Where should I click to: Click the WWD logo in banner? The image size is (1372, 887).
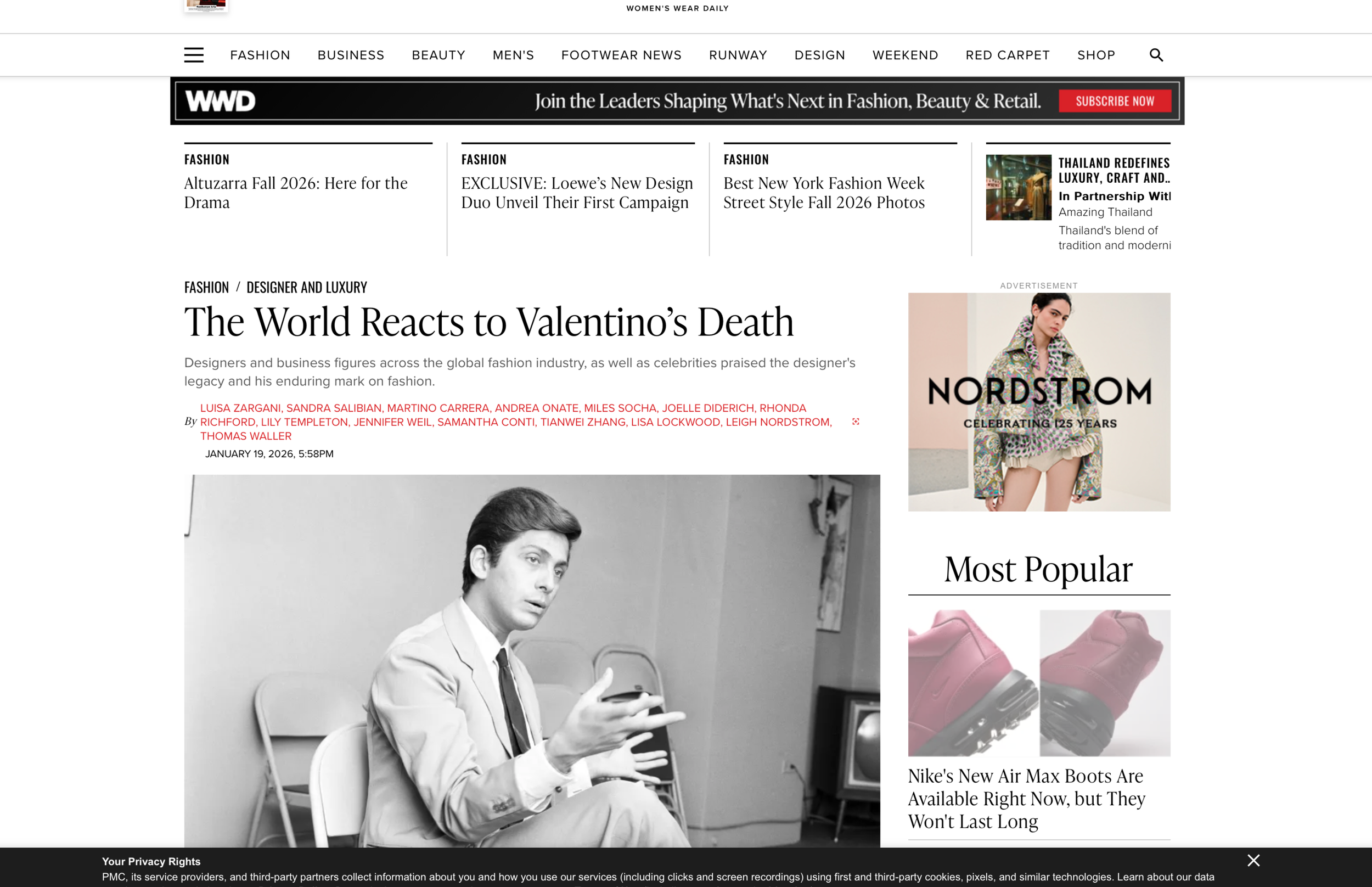(220, 102)
